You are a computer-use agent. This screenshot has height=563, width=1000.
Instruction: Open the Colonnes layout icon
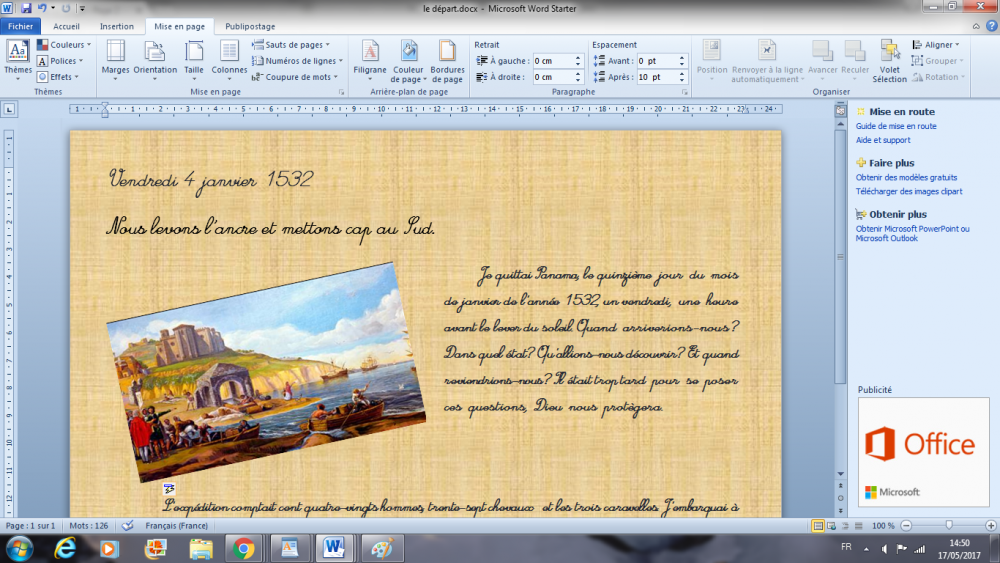pyautogui.click(x=229, y=57)
